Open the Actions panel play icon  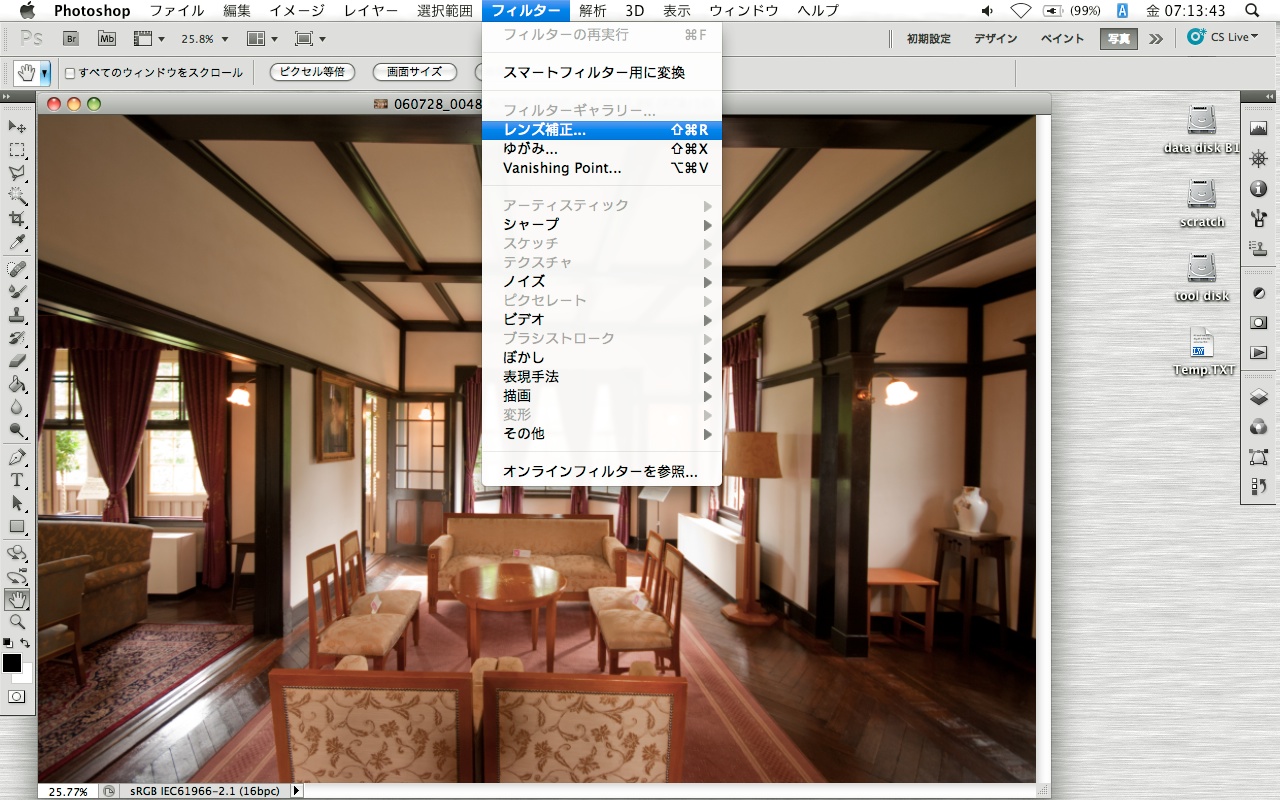click(1258, 352)
